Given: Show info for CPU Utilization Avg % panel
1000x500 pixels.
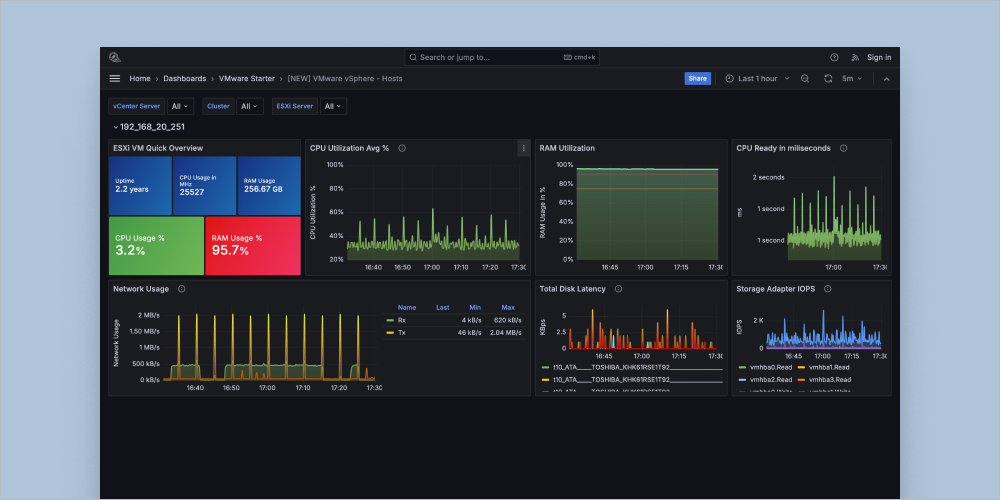Looking at the screenshot, I should [402, 148].
